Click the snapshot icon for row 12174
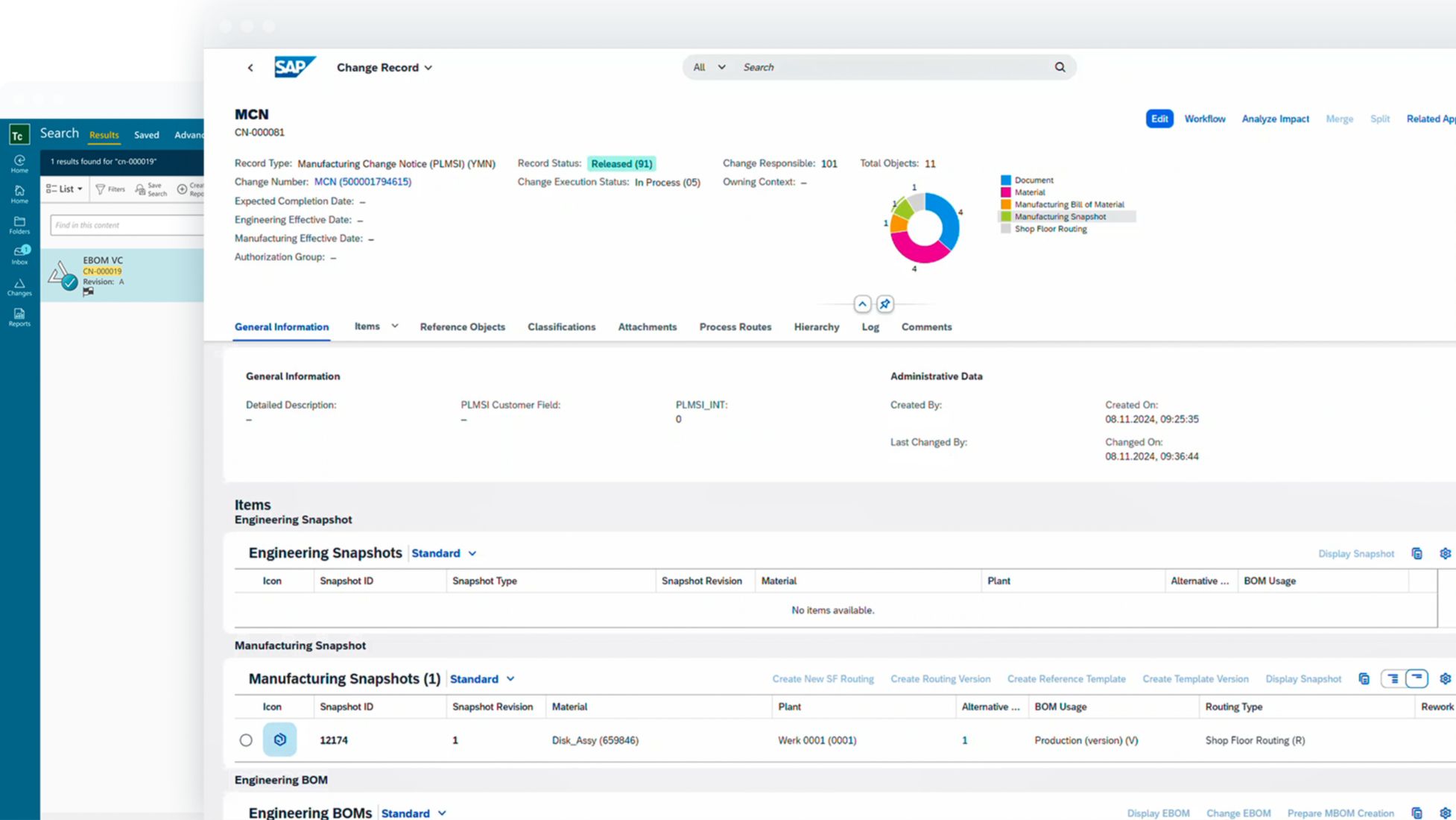1456x820 pixels. tap(279, 739)
